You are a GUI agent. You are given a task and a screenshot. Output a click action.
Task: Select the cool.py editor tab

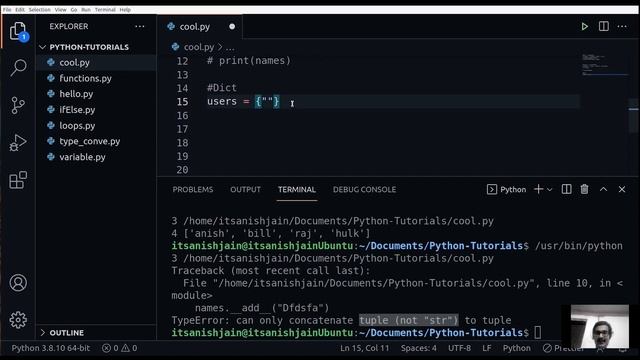(199, 27)
